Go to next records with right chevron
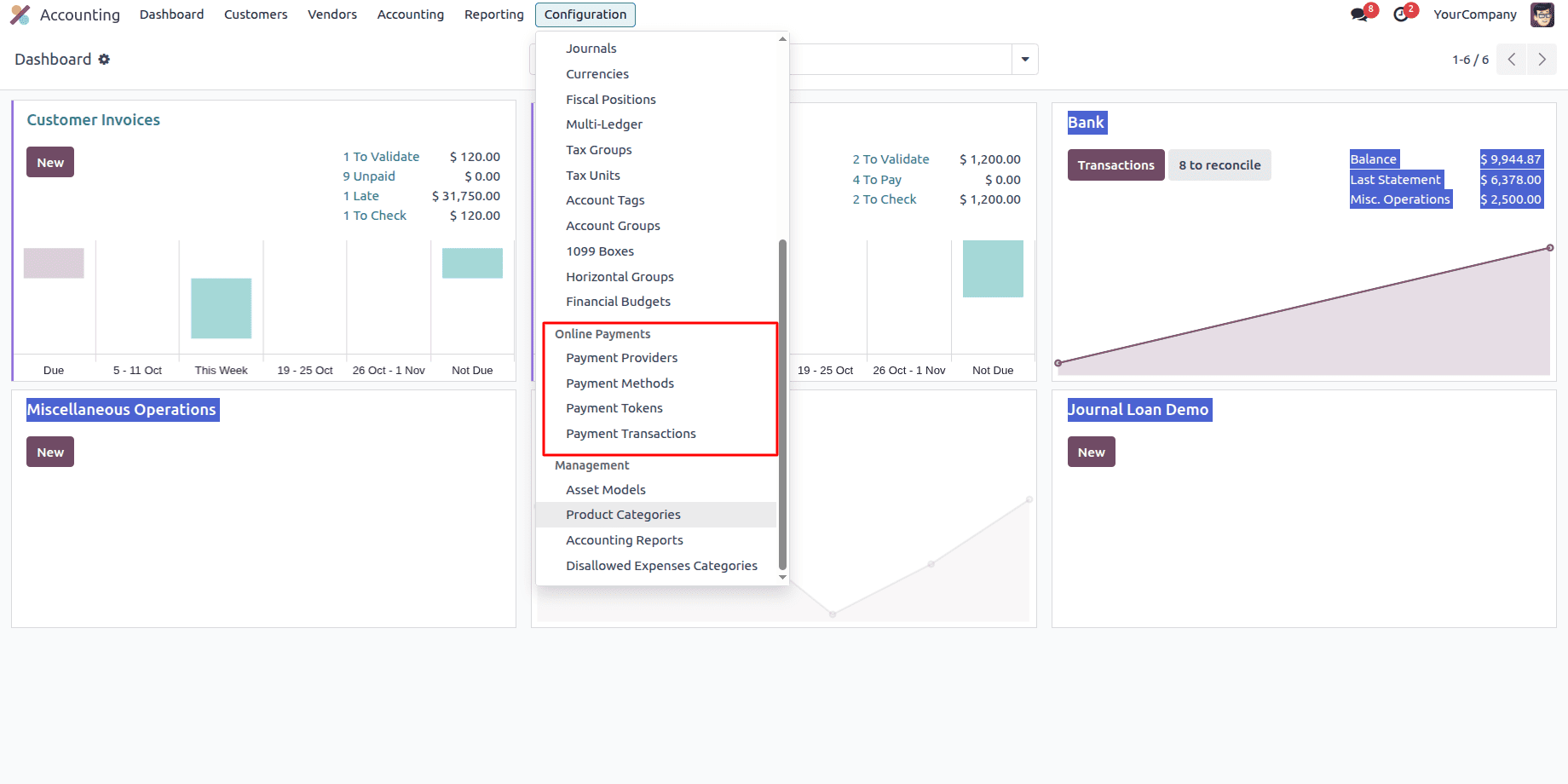The height and width of the screenshot is (784, 1568). 1542,59
